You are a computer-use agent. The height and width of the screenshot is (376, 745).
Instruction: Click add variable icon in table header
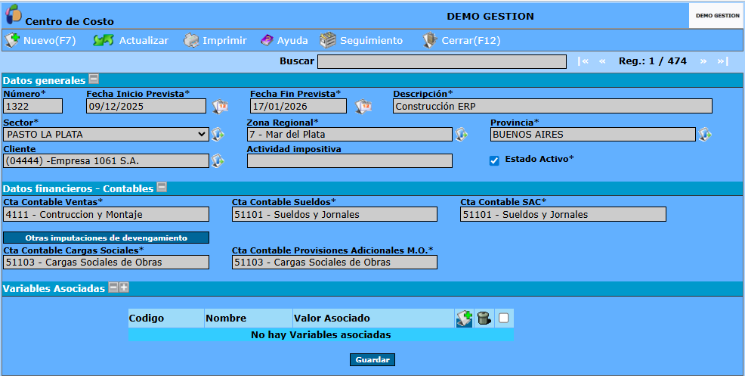tap(464, 318)
